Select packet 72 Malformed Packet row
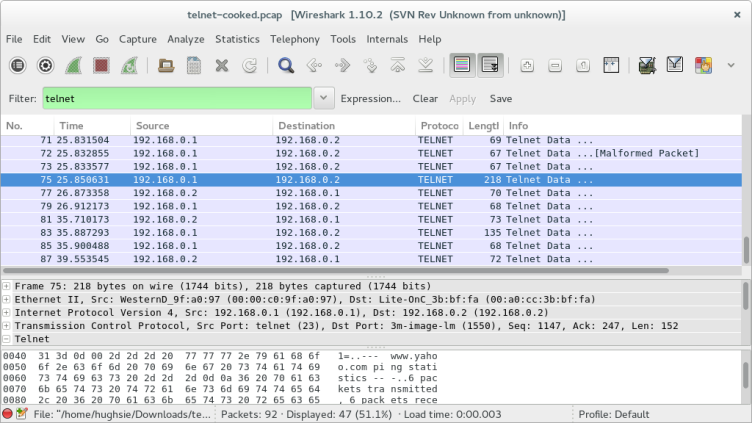This screenshot has height=423, width=752. click(x=371, y=153)
